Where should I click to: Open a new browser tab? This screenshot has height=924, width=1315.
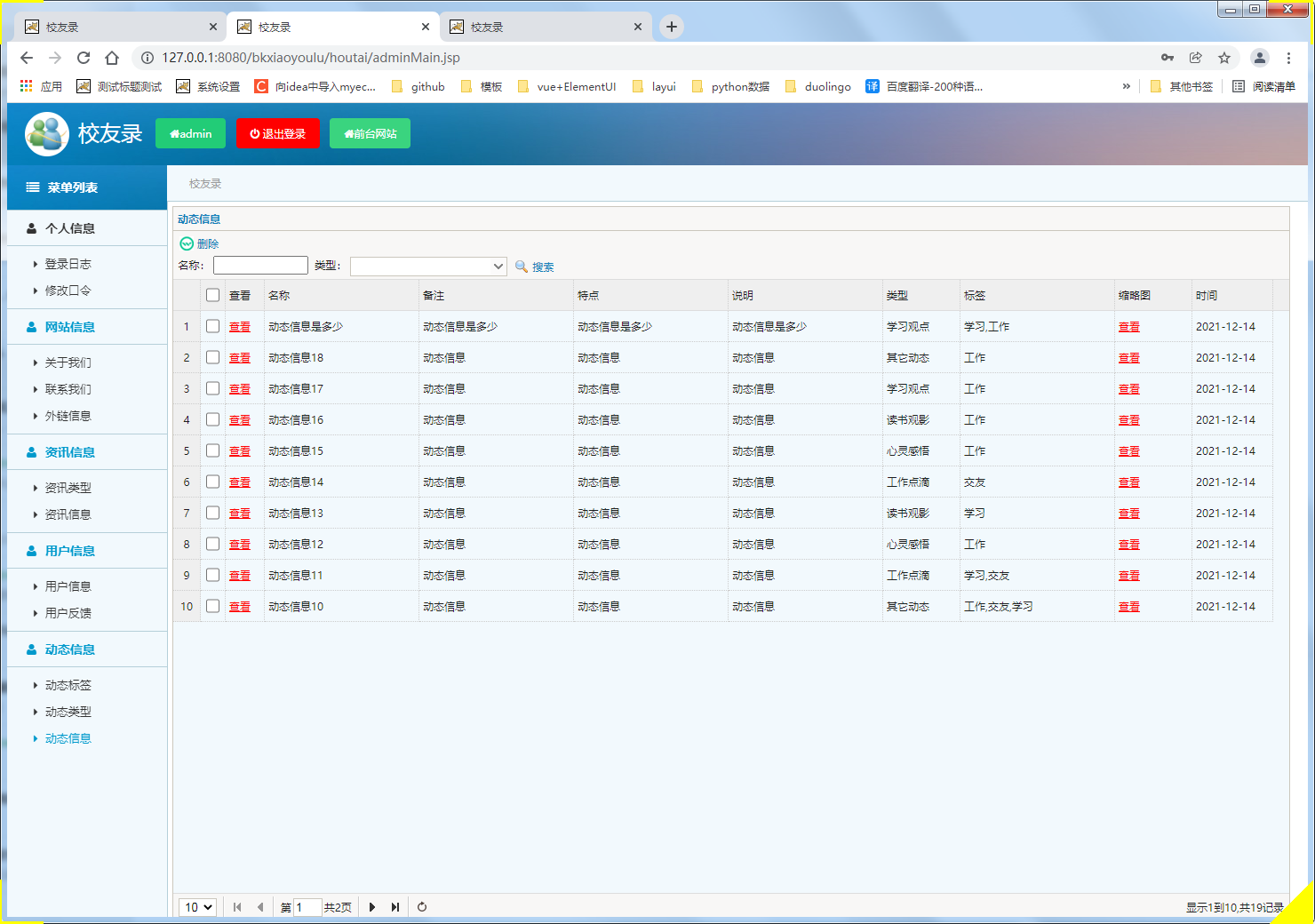(672, 27)
